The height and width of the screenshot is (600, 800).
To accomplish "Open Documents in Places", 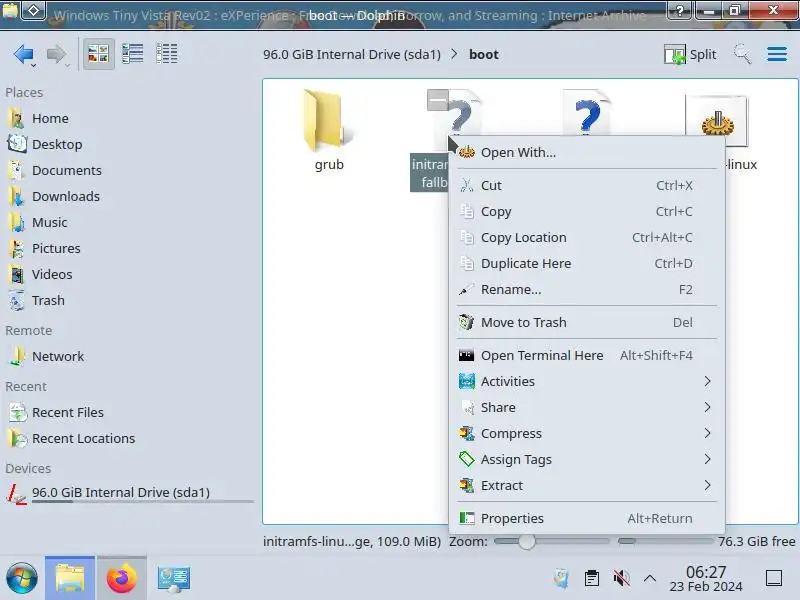I will point(66,170).
